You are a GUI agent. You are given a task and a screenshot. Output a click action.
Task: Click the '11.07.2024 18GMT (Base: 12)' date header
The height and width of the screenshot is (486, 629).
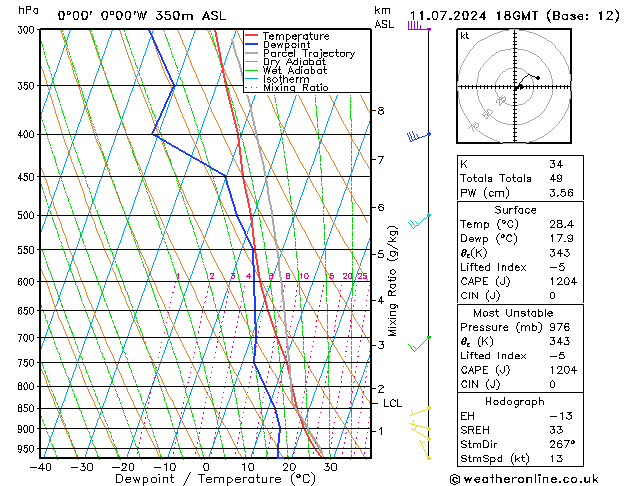click(x=514, y=16)
